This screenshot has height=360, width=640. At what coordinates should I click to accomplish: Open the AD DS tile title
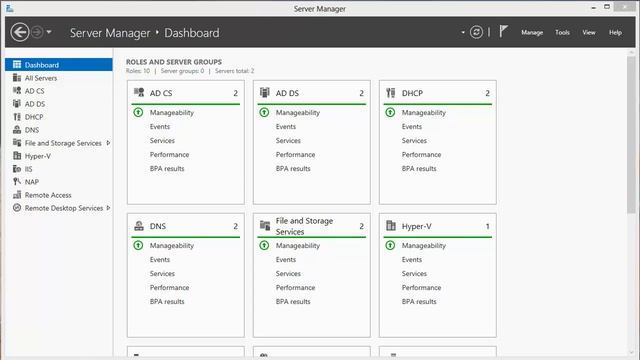(287, 93)
